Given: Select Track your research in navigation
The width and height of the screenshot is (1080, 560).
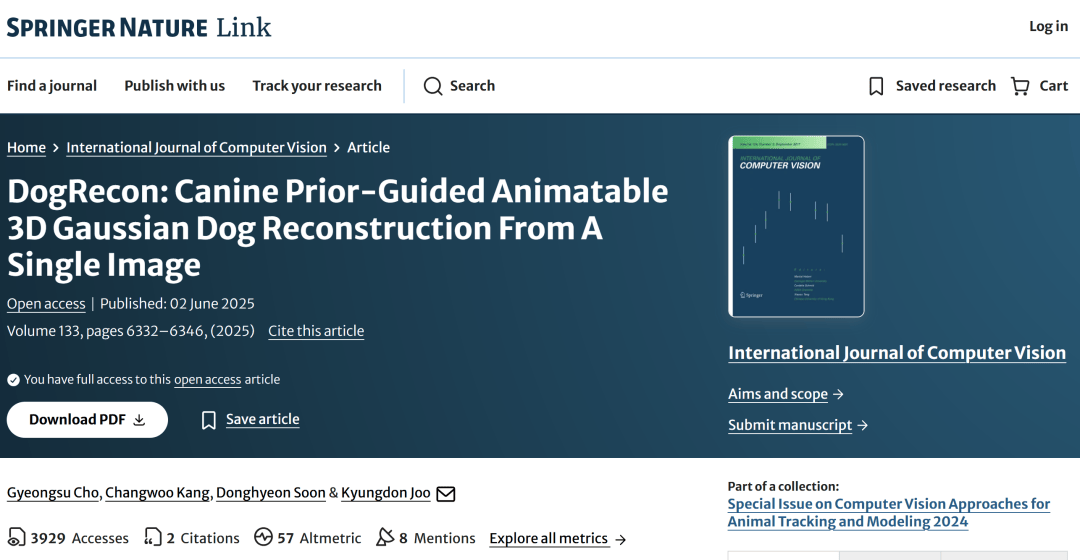Looking at the screenshot, I should tap(317, 86).
